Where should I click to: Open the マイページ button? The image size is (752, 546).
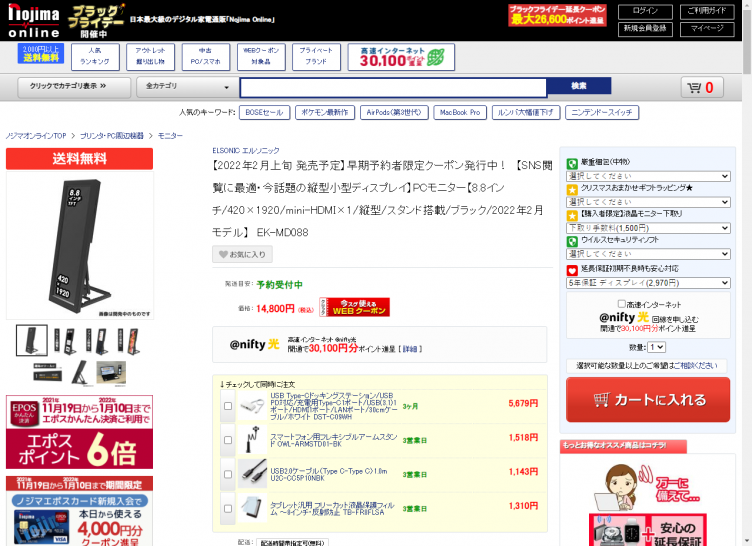point(707,29)
